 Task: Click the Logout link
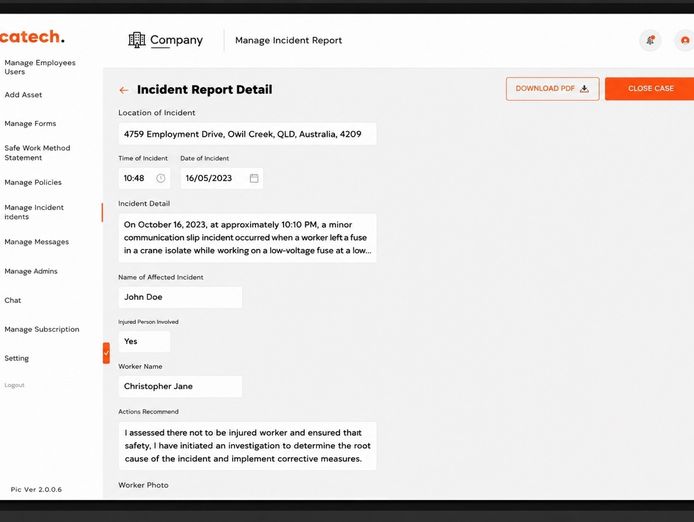click(x=14, y=385)
